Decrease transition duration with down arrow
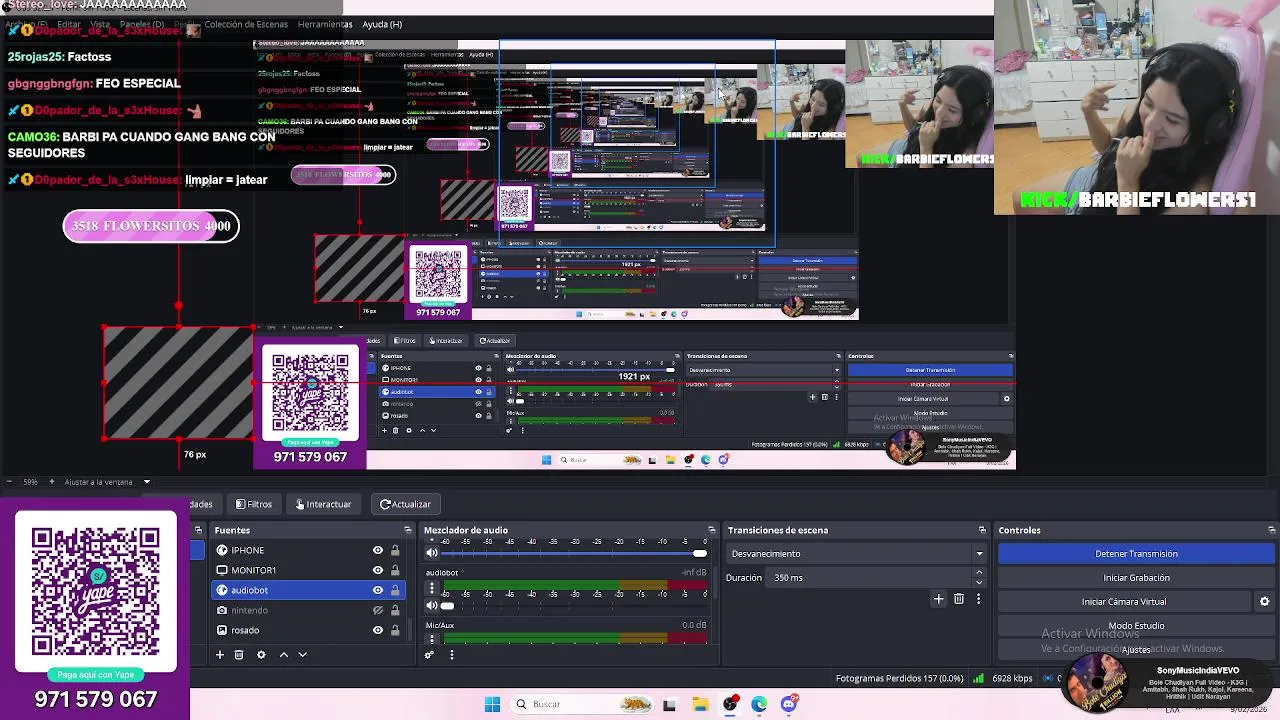The width and height of the screenshot is (1280, 720). pyautogui.click(x=979, y=582)
